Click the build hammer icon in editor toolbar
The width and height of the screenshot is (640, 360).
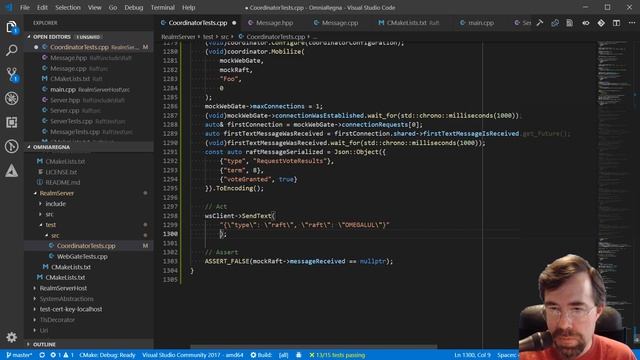coord(540,23)
